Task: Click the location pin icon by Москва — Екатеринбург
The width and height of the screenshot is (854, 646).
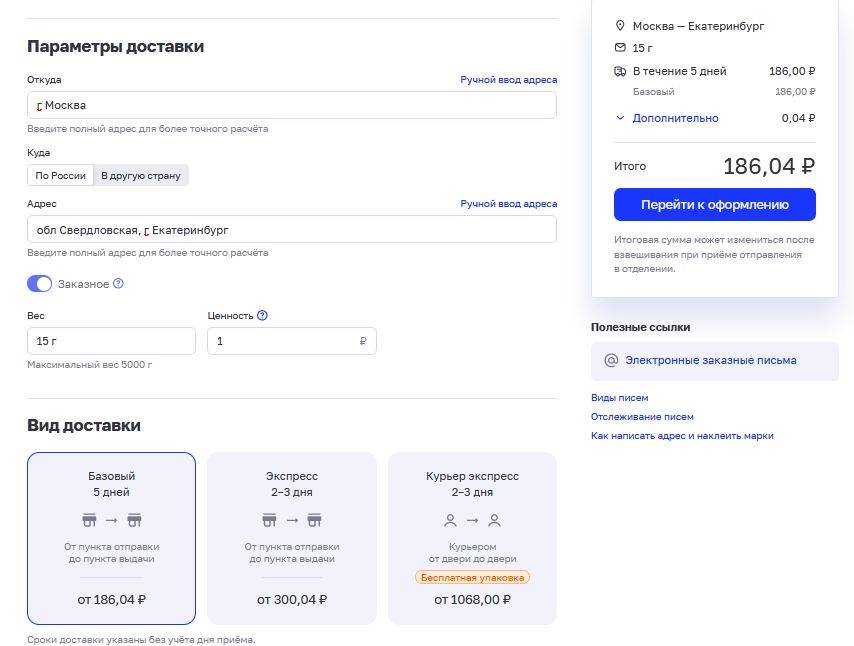Action: [620, 26]
